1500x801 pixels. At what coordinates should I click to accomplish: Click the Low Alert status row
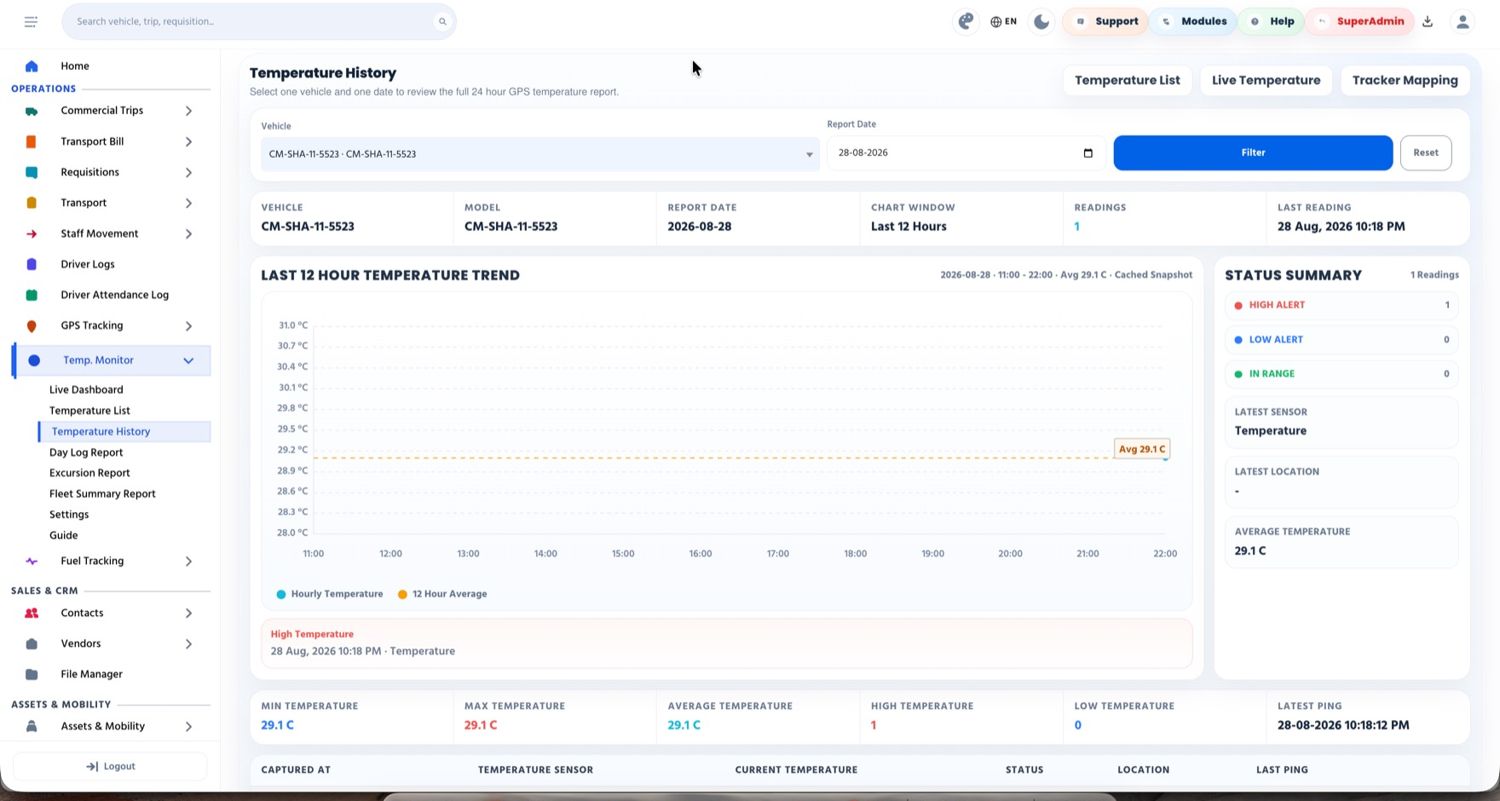coord(1341,340)
